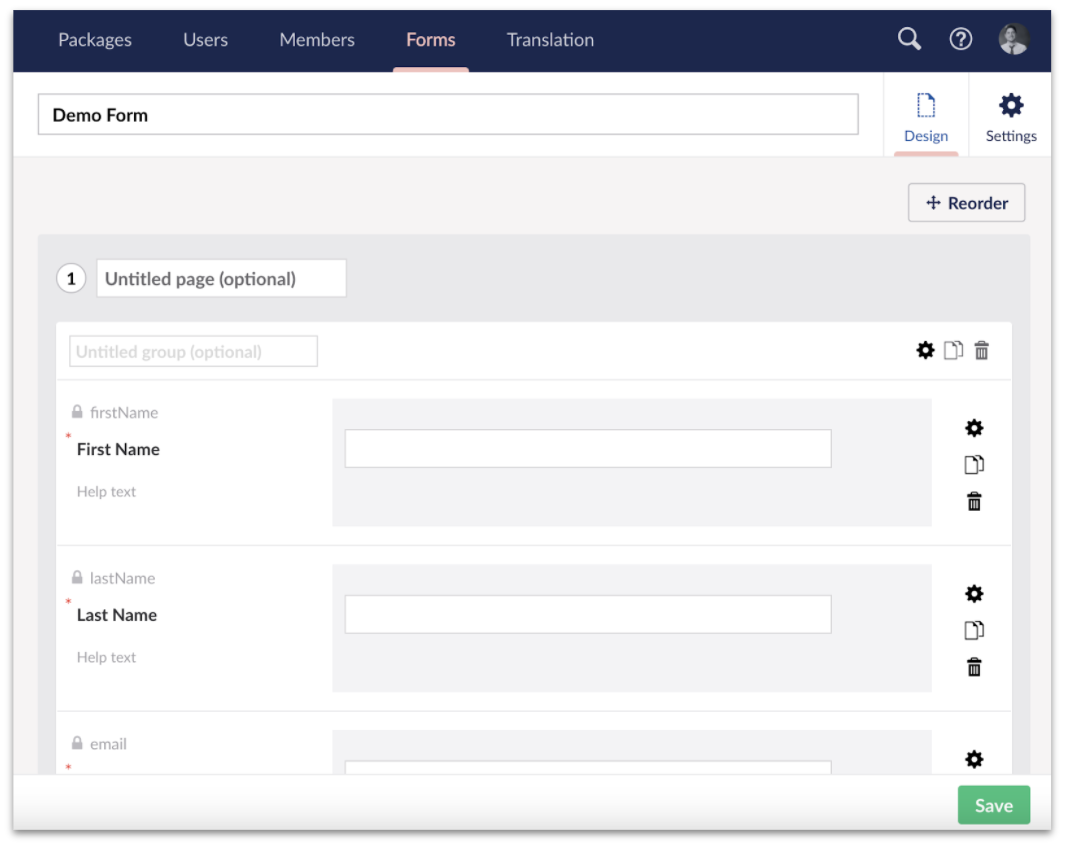Image resolution: width=1070 pixels, height=850 pixels.
Task: Delete the Last Name field
Action: 974,668
